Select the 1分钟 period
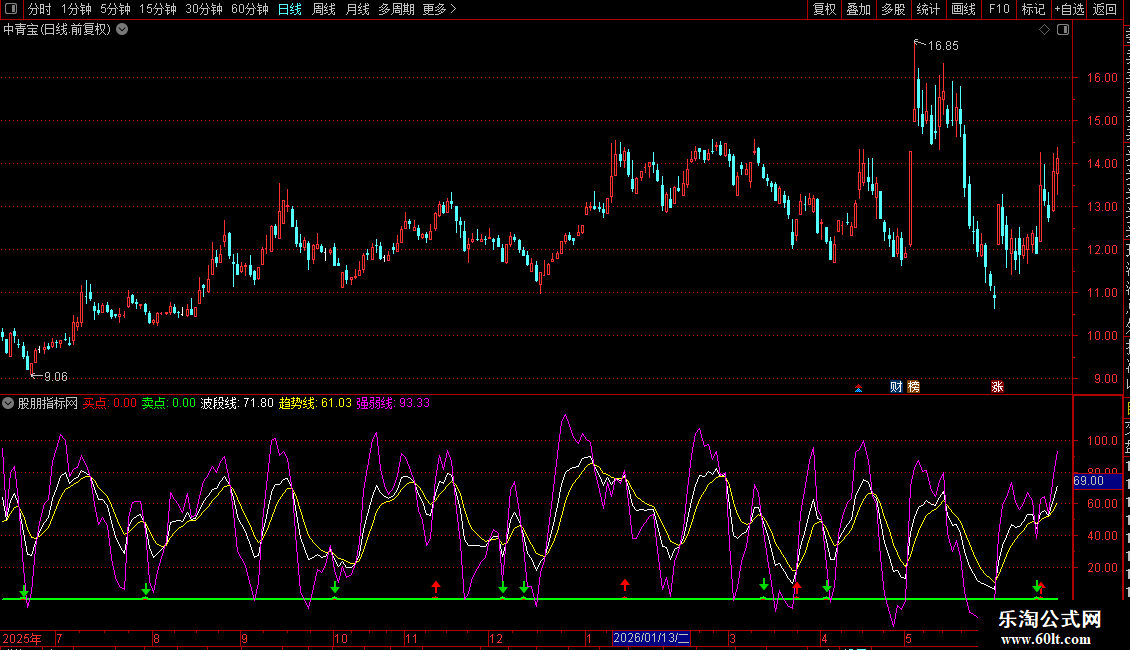The width and height of the screenshot is (1130, 650). pos(76,9)
